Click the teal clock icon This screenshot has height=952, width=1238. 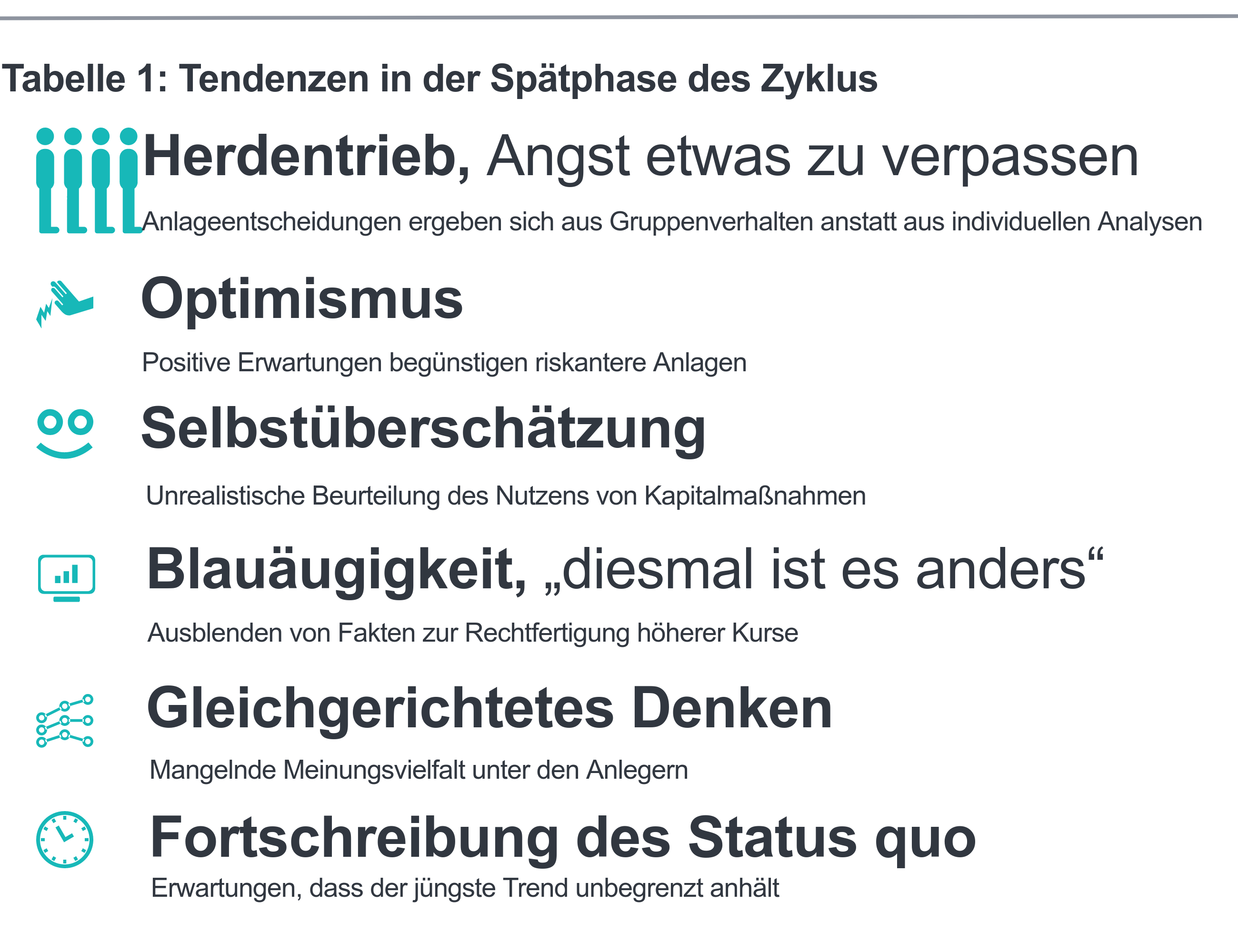pyautogui.click(x=65, y=840)
